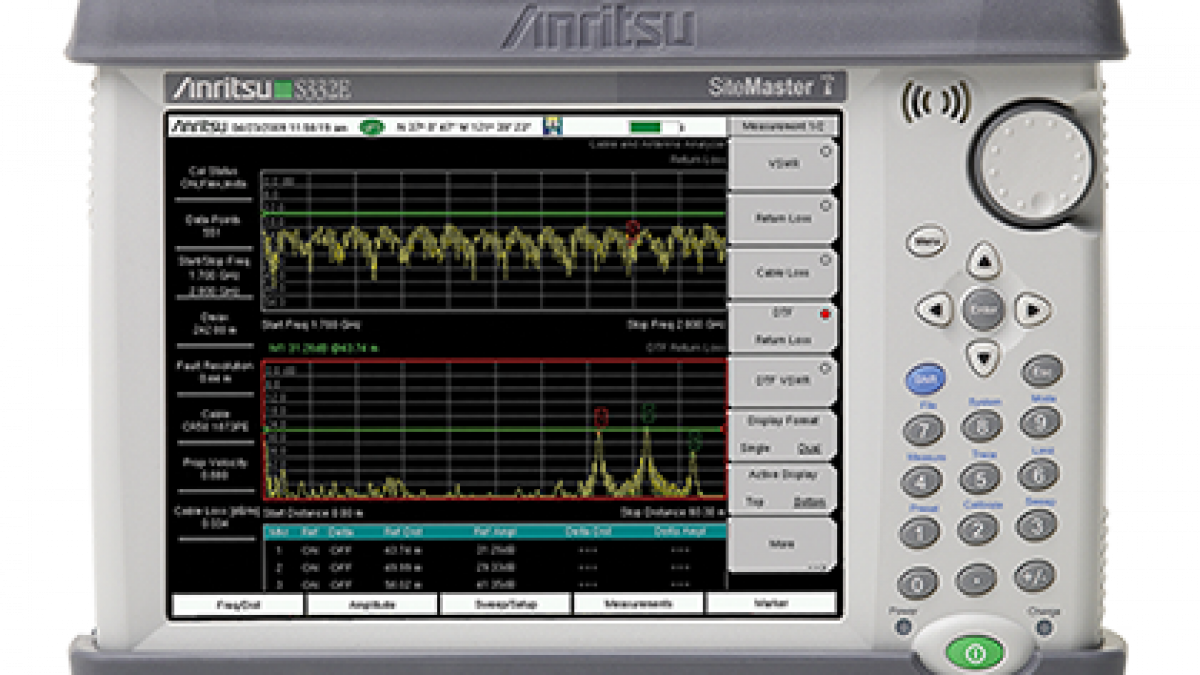Click the Charge LED indicator

pyautogui.click(x=1044, y=627)
